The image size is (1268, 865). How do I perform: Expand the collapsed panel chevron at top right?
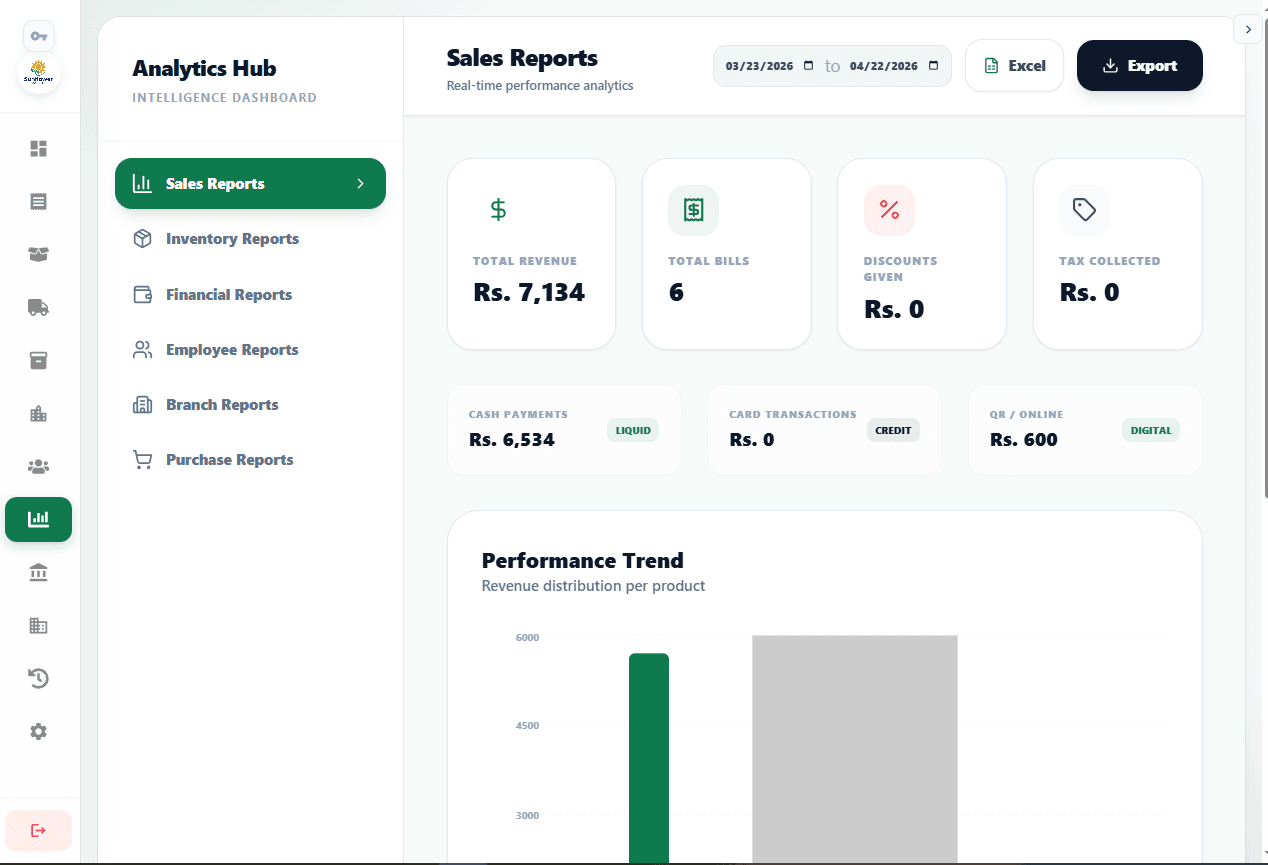pyautogui.click(x=1248, y=29)
